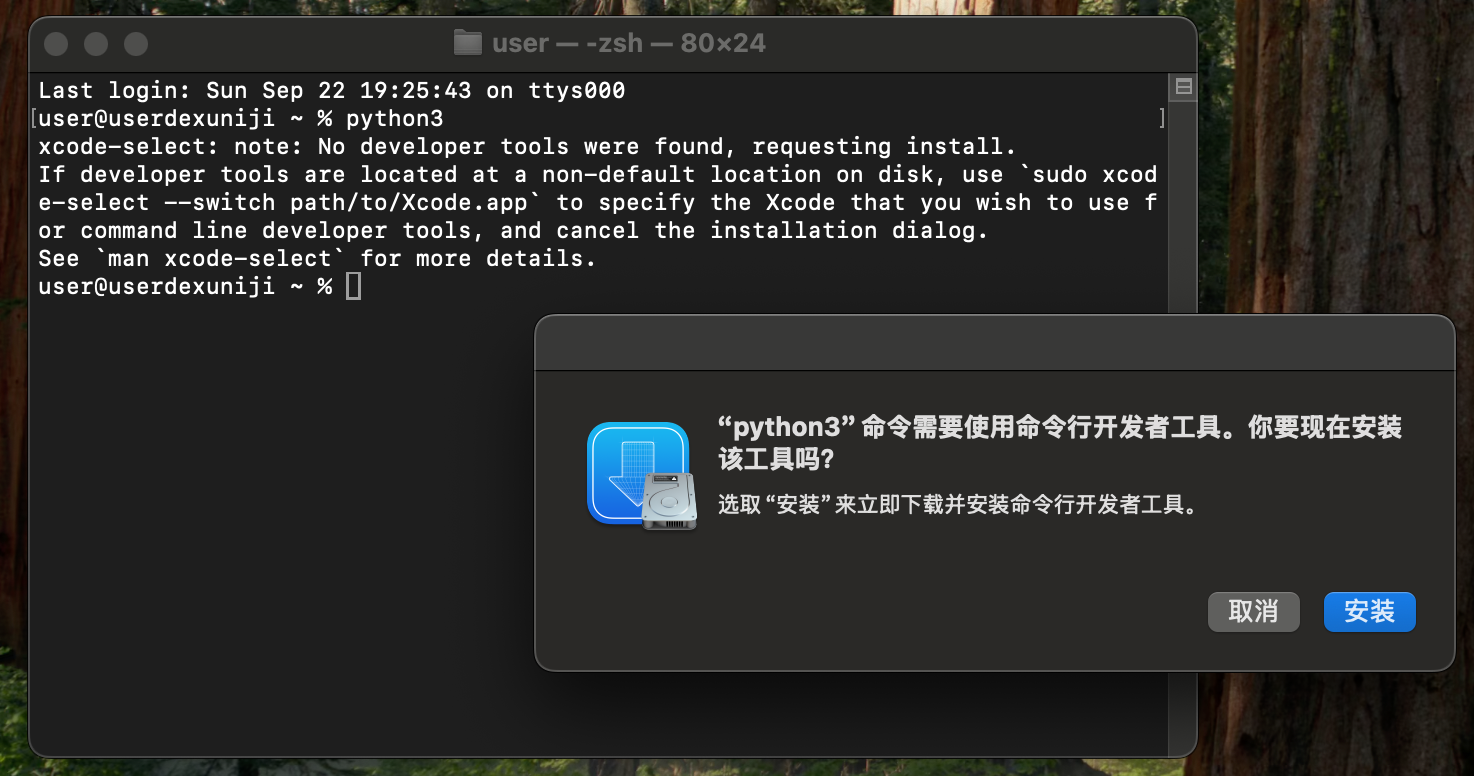Screen dimensions: 1474x776
Task: Click the green zoom button of Terminal
Action: tap(134, 44)
